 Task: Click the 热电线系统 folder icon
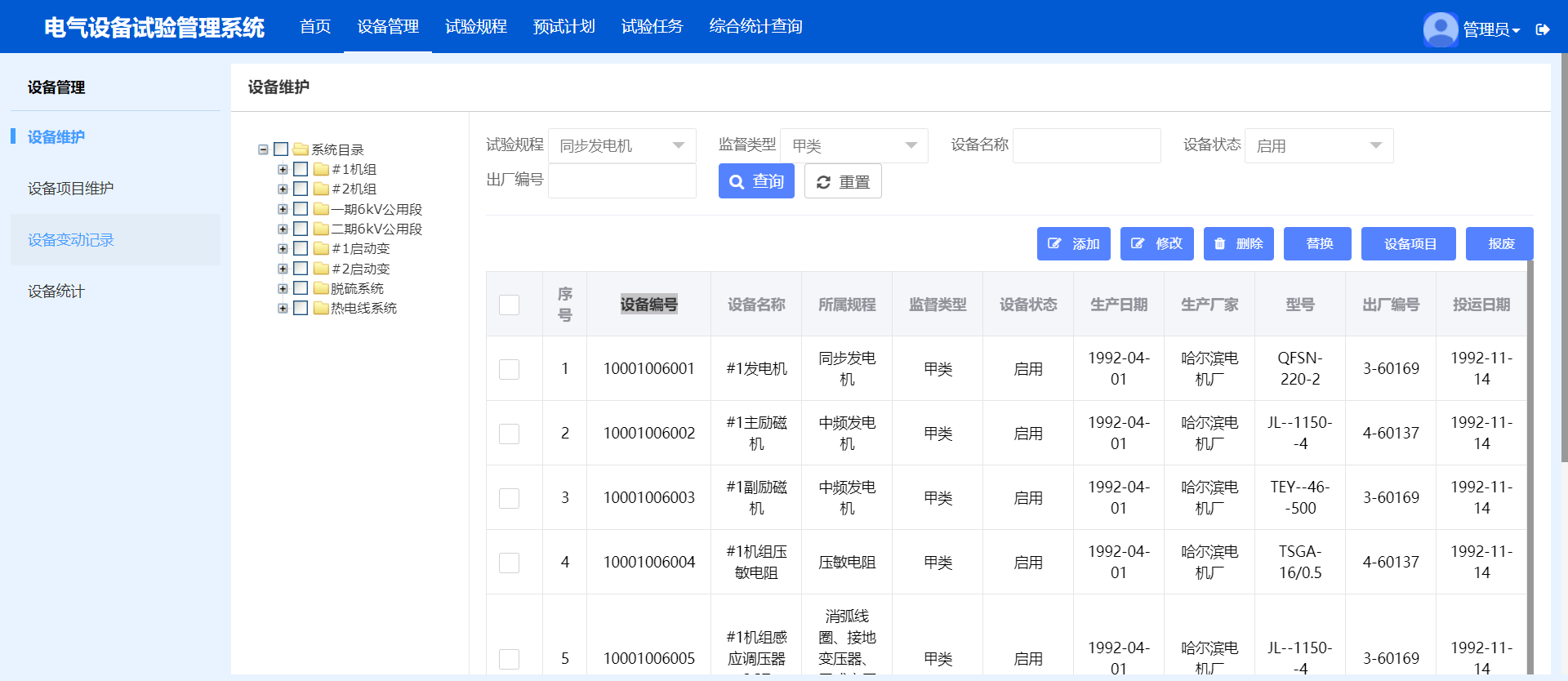pos(321,308)
